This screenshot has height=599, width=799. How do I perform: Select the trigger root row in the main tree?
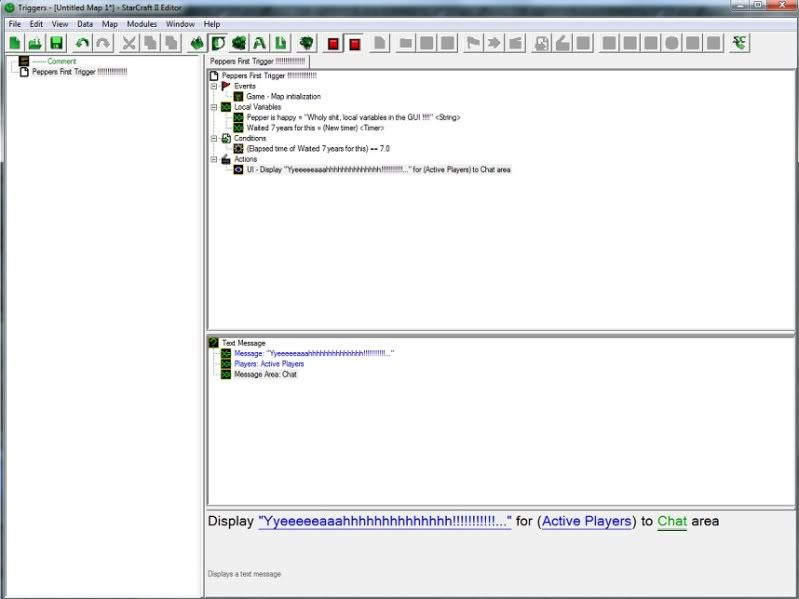pyautogui.click(x=269, y=75)
